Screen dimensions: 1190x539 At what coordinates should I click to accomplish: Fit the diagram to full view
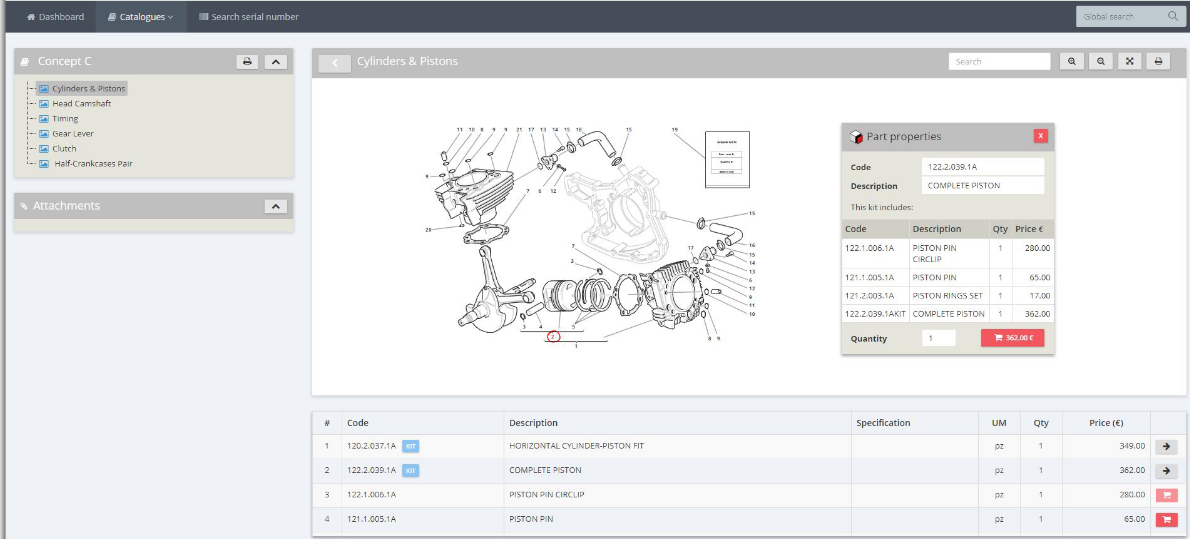(1129, 61)
